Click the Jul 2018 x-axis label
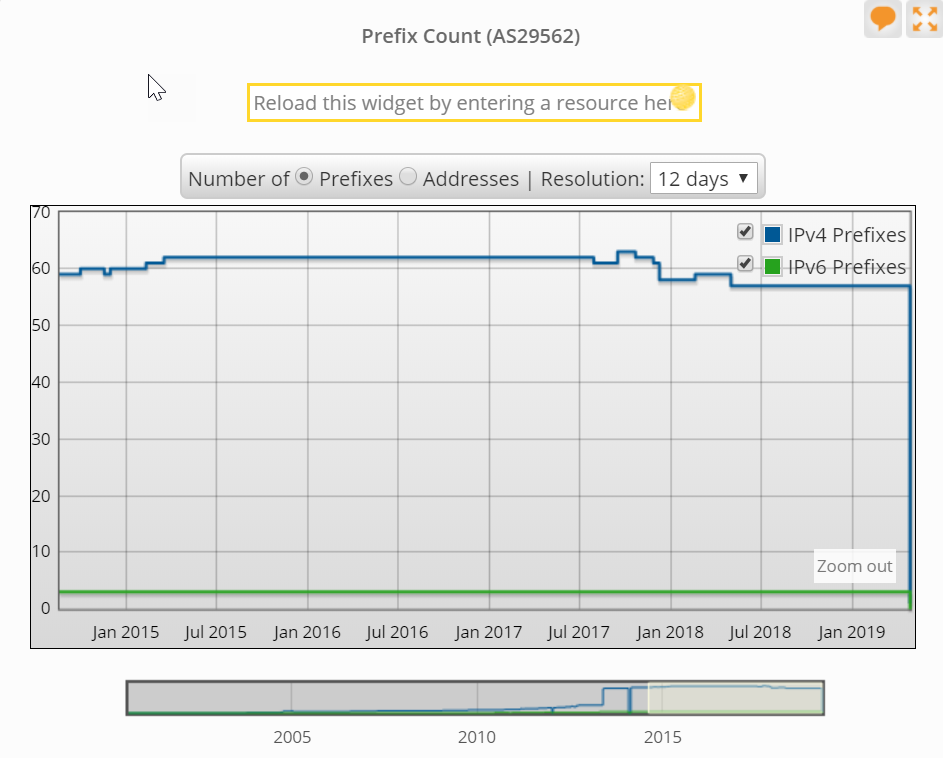Image resolution: width=943 pixels, height=758 pixels. click(759, 632)
